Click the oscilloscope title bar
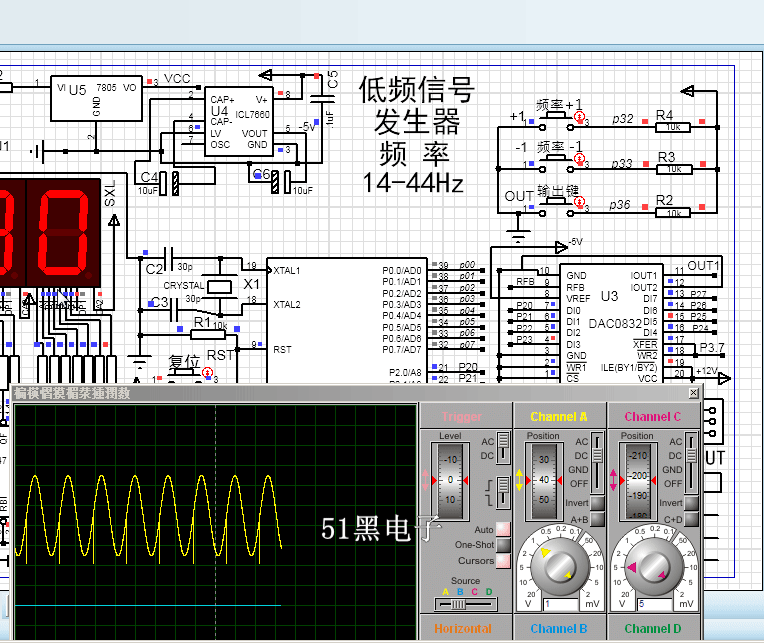764x643 pixels. [x=356, y=393]
